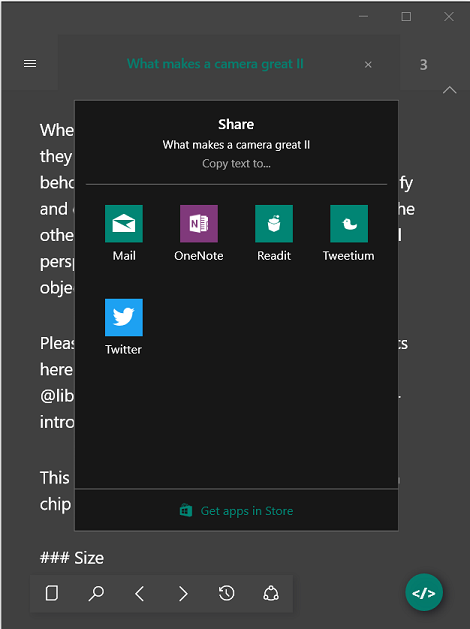Viewport: 470px width, 629px height.
Task: Share to the Readit app
Action: pos(274,223)
